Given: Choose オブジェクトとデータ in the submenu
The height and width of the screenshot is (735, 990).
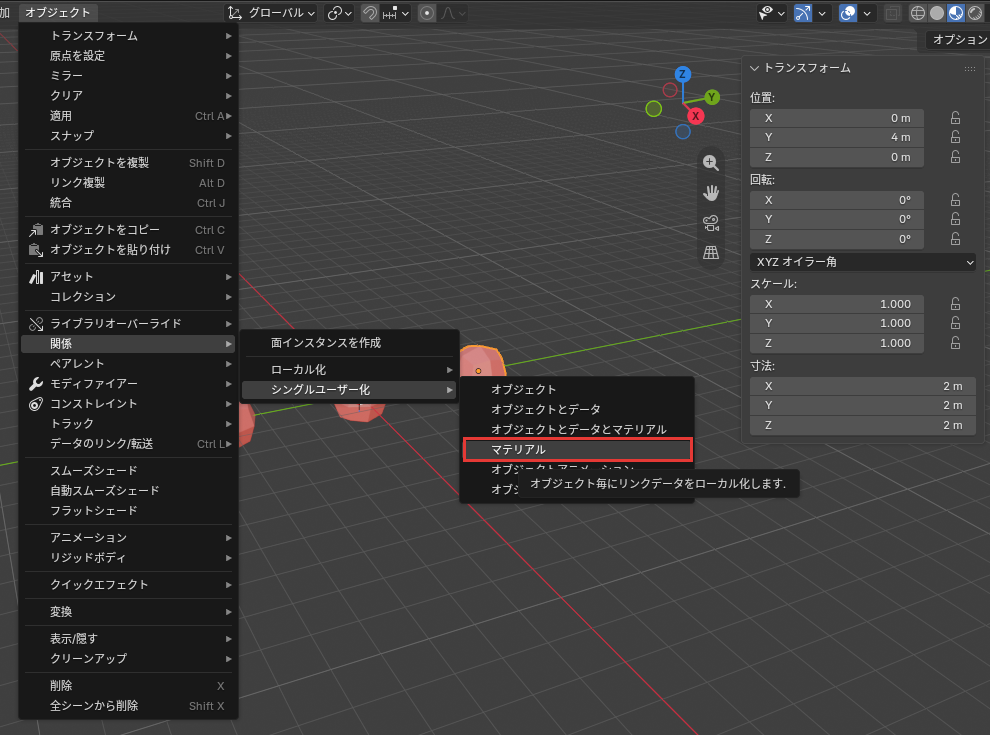Looking at the screenshot, I should [x=578, y=409].
